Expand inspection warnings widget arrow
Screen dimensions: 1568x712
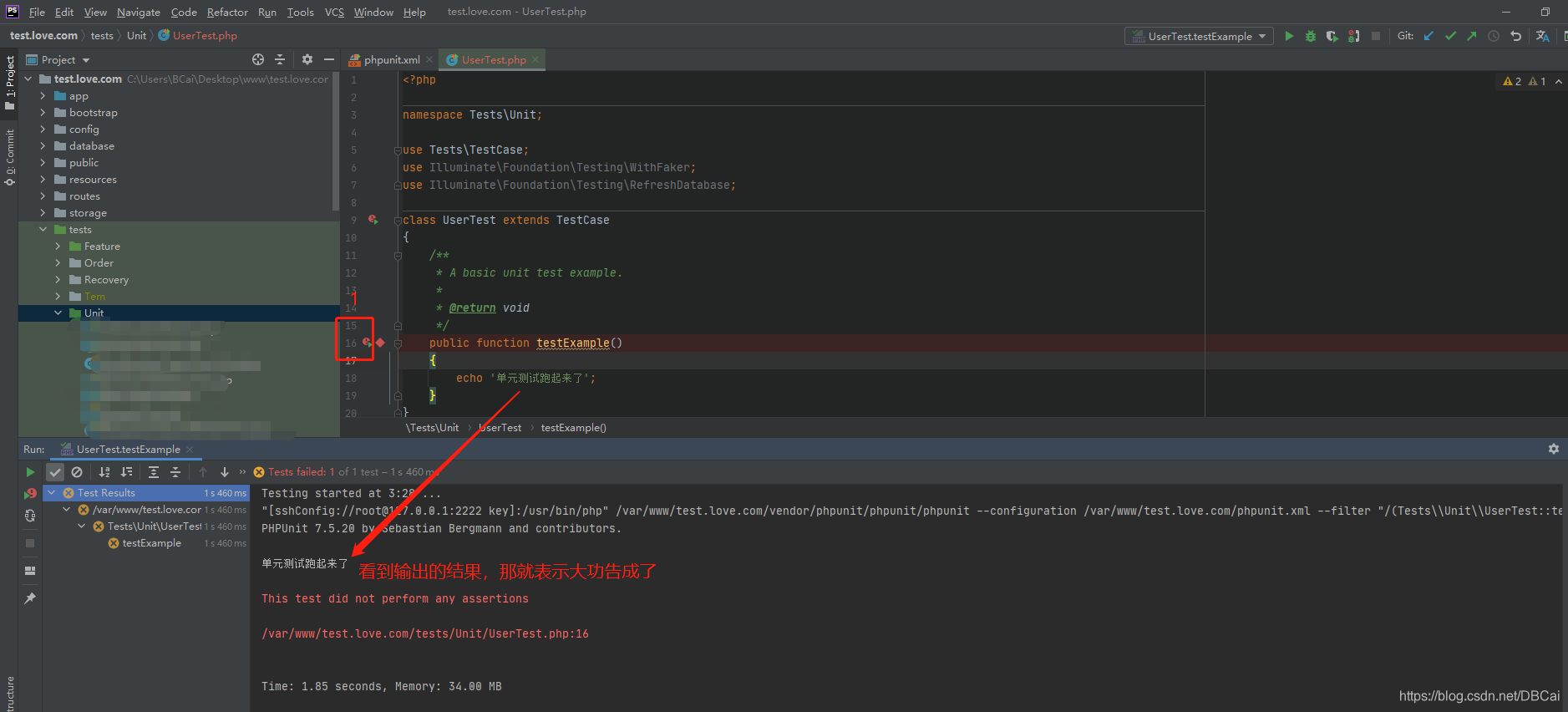tap(1559, 81)
